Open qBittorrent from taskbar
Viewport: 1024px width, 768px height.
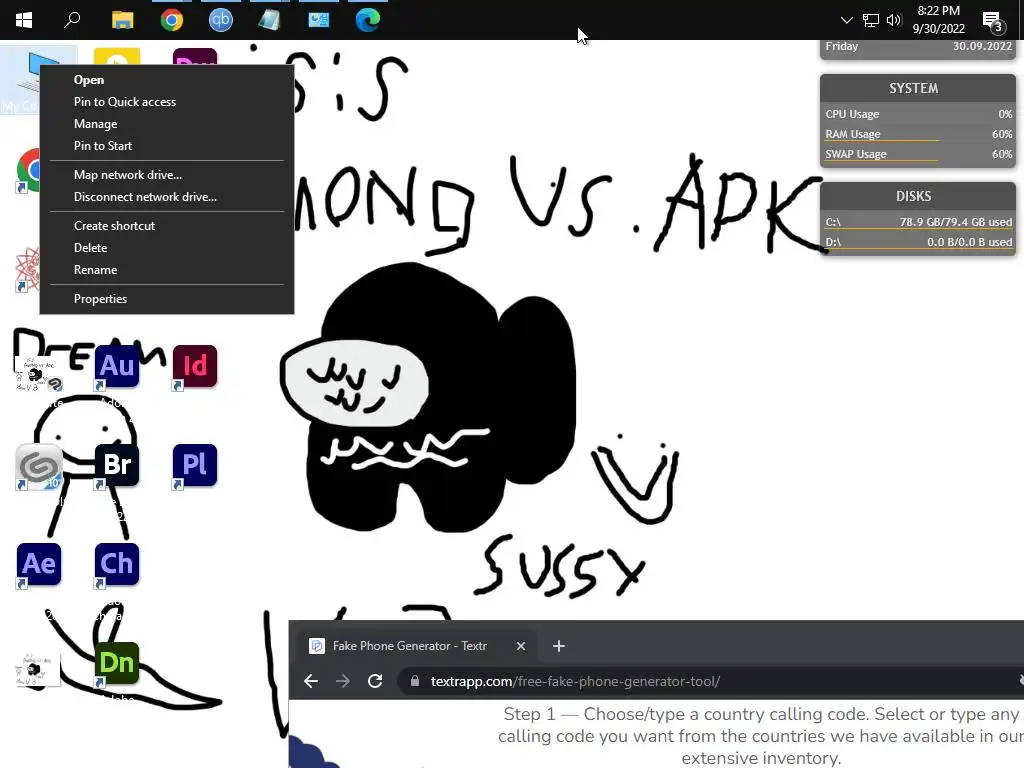pos(221,20)
